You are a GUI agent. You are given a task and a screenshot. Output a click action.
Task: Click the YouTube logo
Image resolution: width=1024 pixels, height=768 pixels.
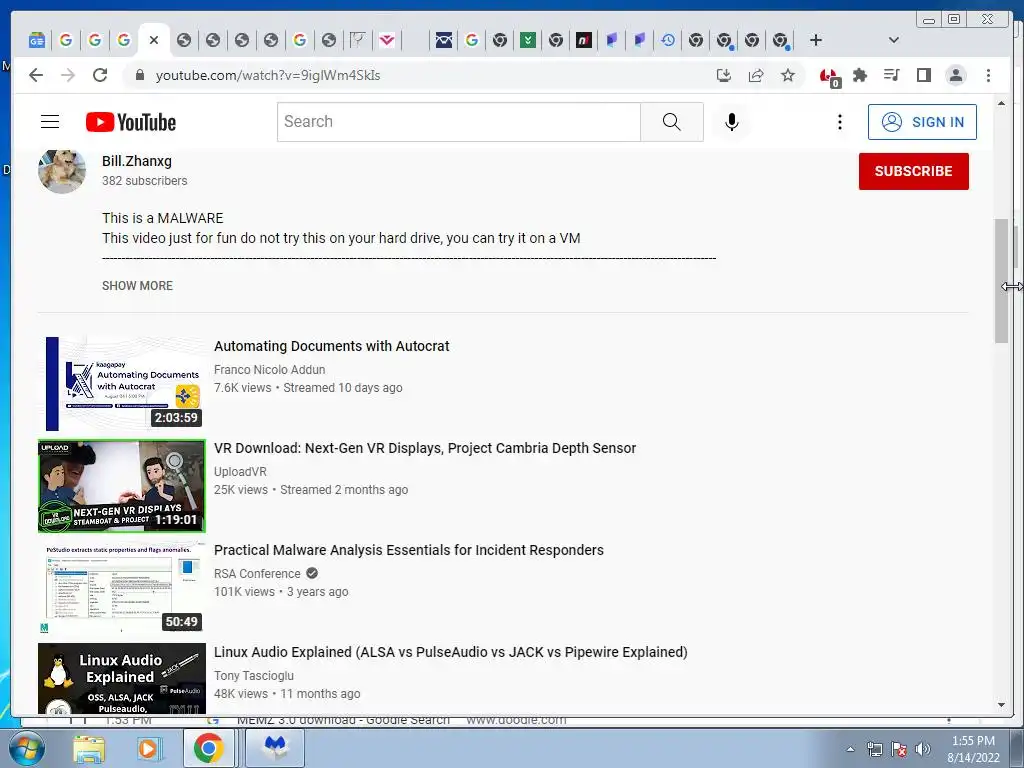131,122
